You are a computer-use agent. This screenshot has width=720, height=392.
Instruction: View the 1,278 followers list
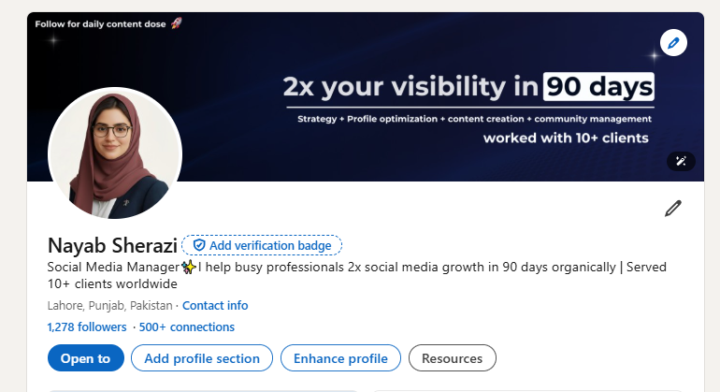click(x=87, y=327)
